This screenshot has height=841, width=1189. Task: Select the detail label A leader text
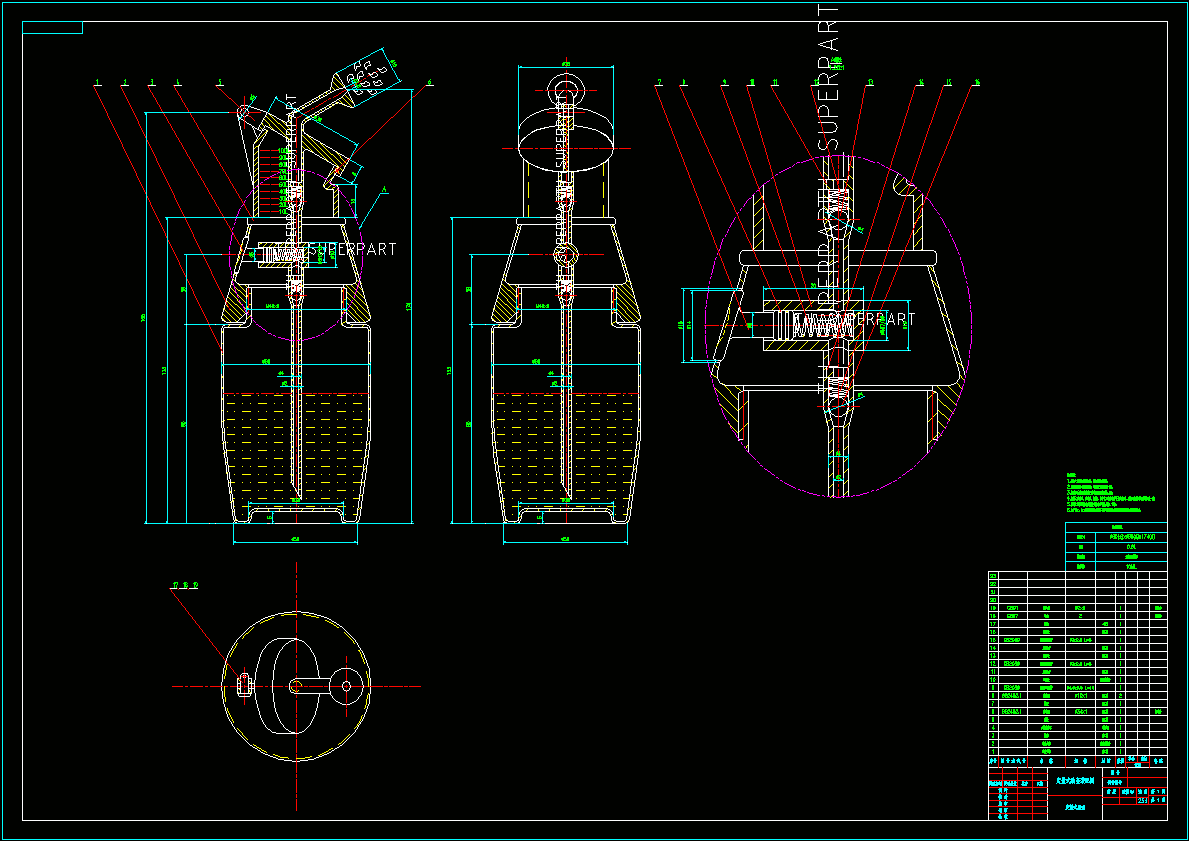coord(384,190)
